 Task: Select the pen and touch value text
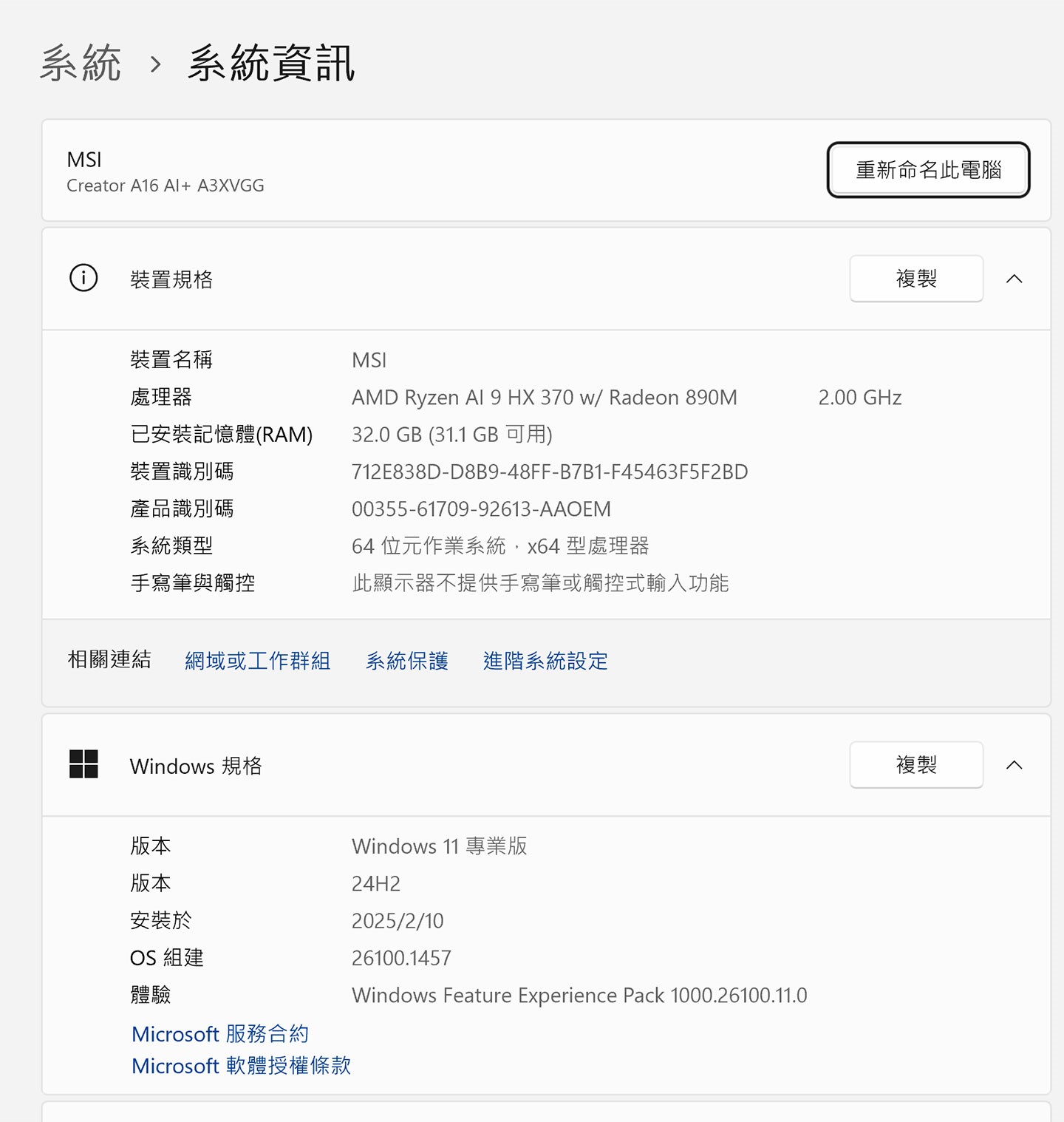pyautogui.click(x=540, y=583)
